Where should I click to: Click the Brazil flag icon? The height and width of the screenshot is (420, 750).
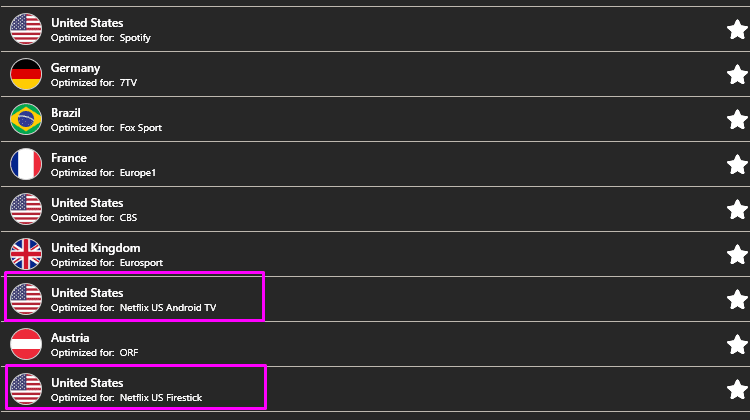pyautogui.click(x=26, y=119)
